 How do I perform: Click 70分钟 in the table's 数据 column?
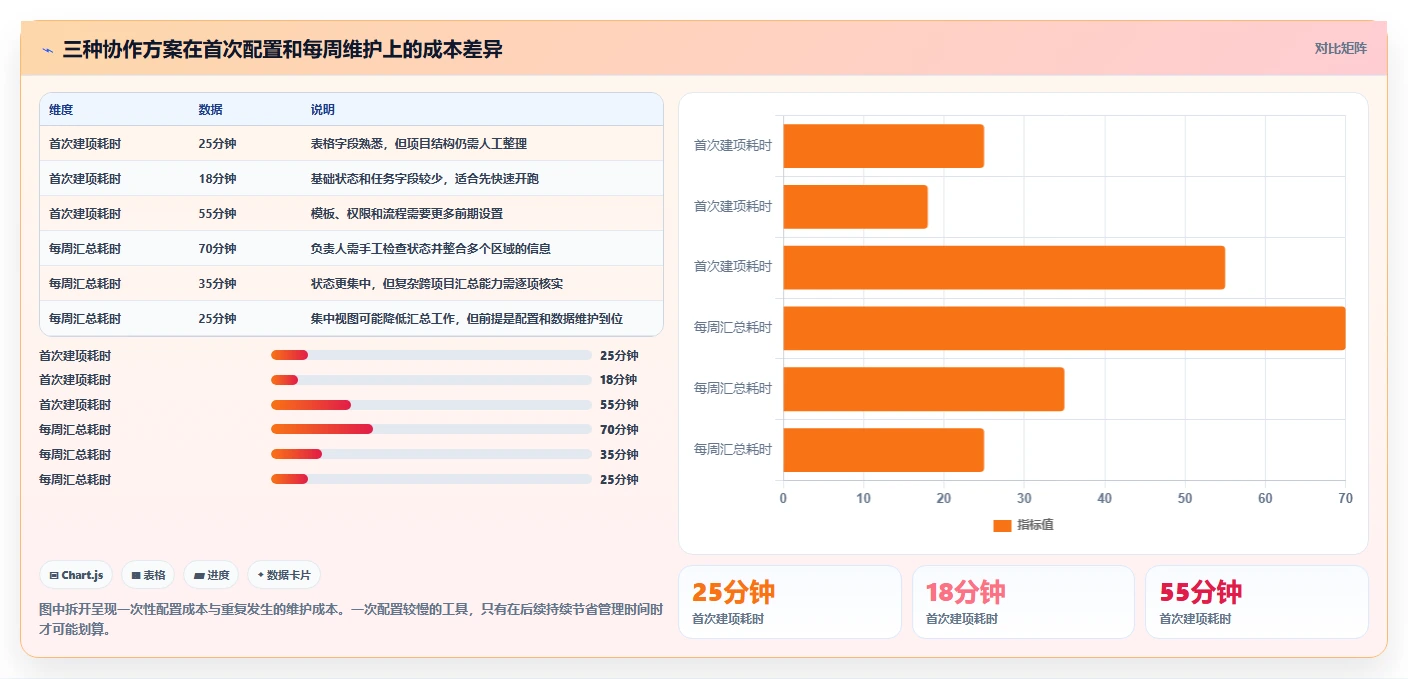click(x=217, y=248)
